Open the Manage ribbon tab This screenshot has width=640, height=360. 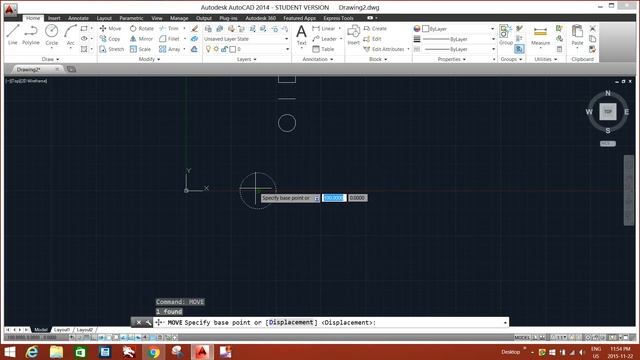(179, 18)
